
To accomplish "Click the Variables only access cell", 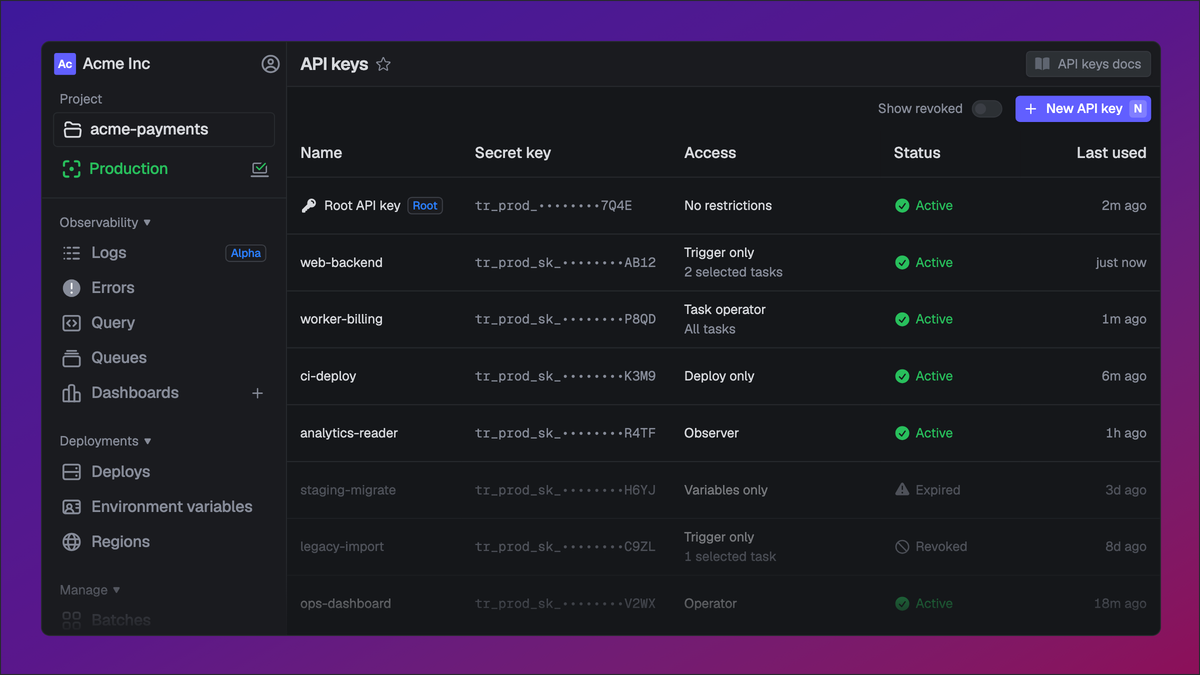I will click(726, 490).
